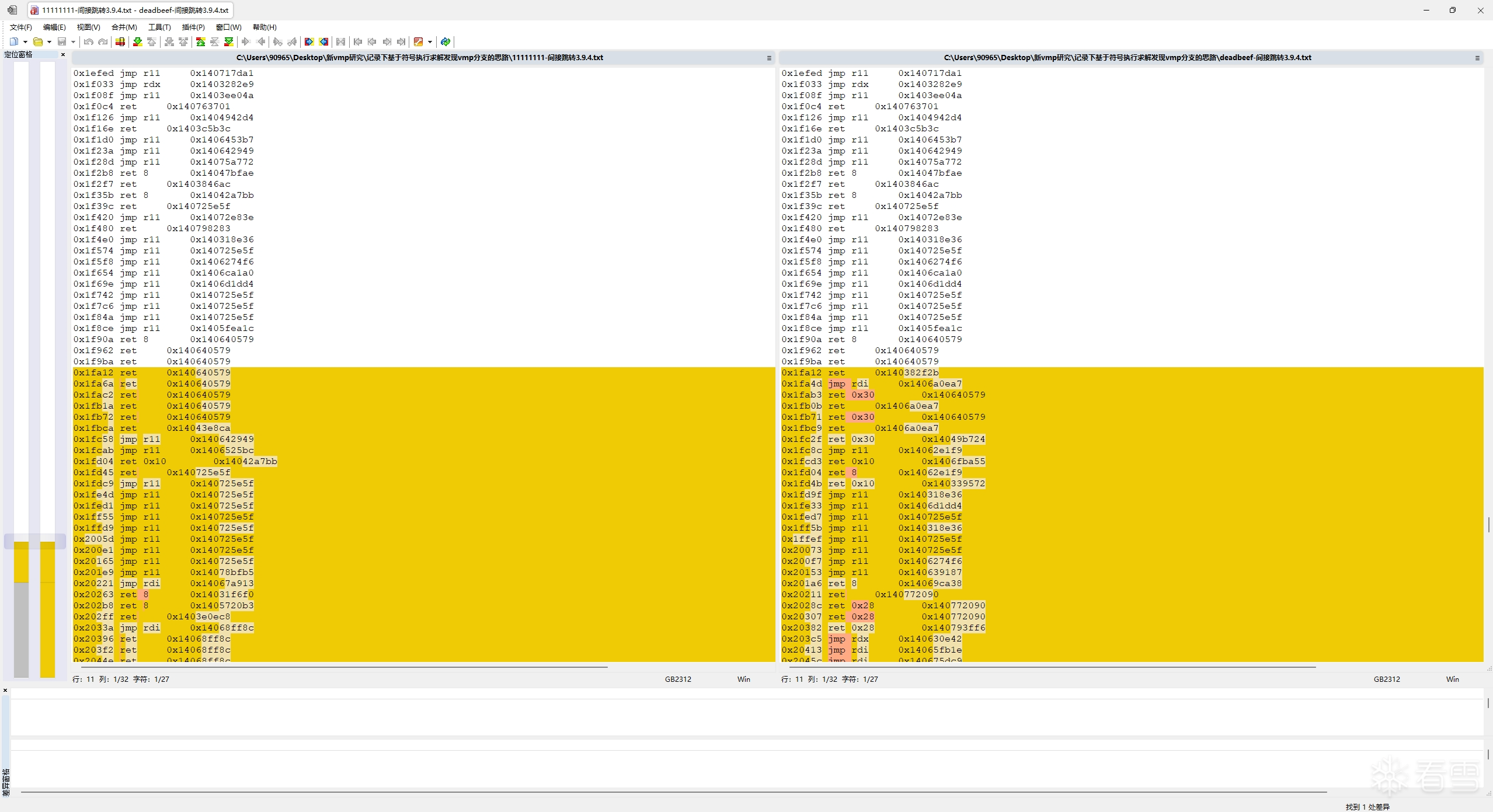Screen dimensions: 1493x812
Task: Expand the New document dropdown arrow
Action: coord(25,41)
